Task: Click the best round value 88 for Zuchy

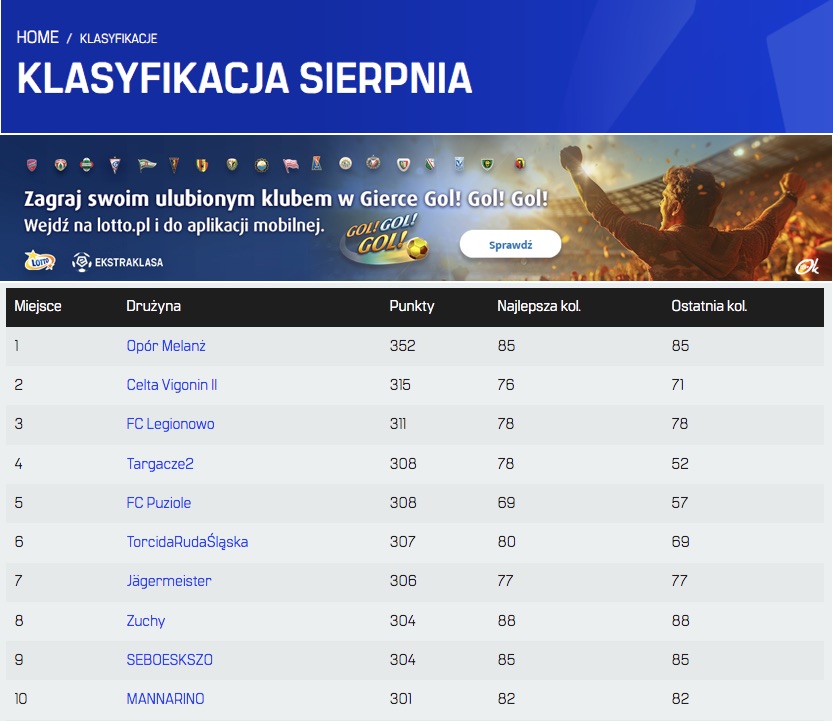Action: click(x=506, y=621)
